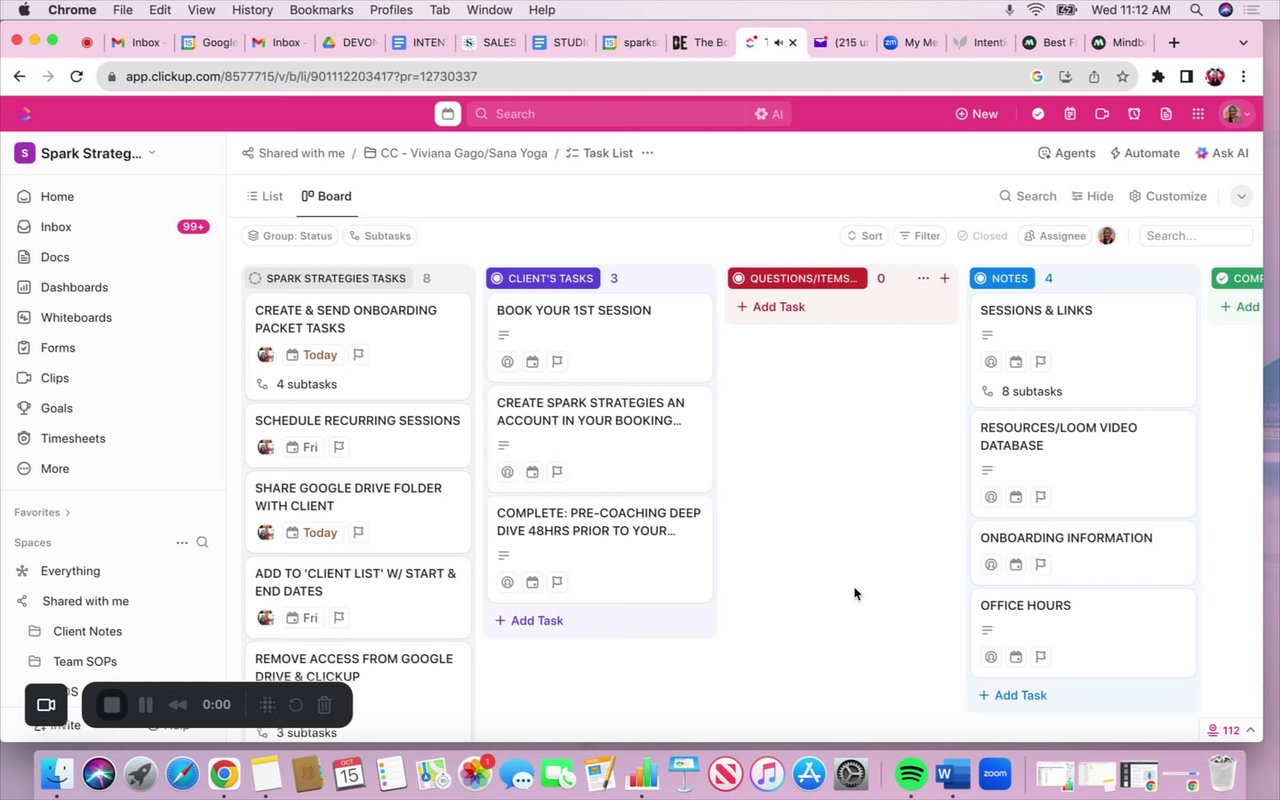Click the Hide button in view toolbar
This screenshot has height=800, width=1280.
click(x=1092, y=196)
